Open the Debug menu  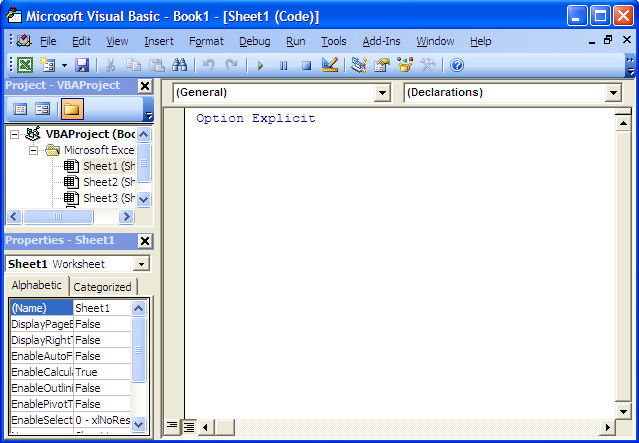(x=255, y=41)
